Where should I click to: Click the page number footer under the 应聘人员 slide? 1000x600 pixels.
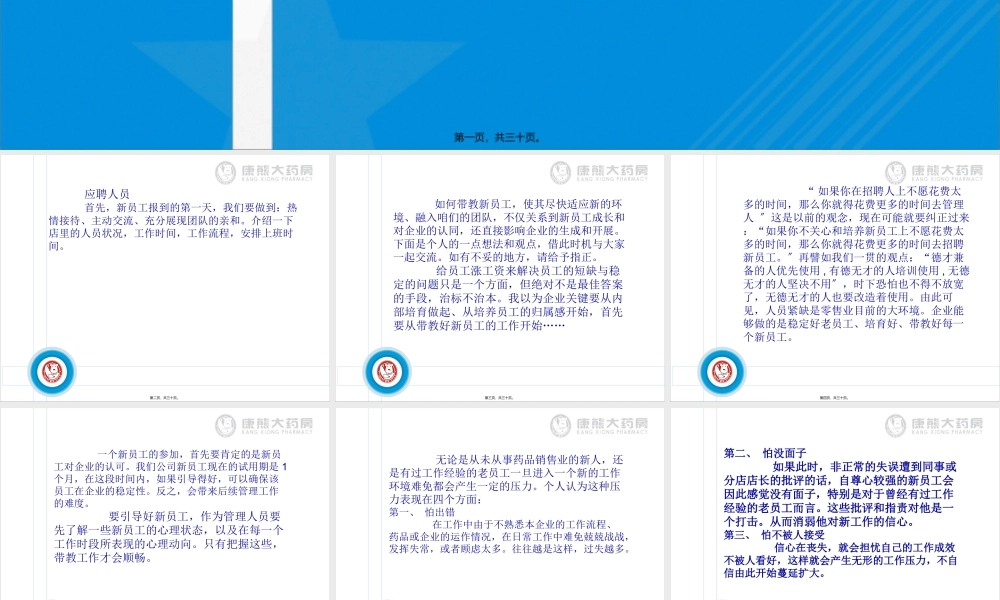[x=163, y=397]
